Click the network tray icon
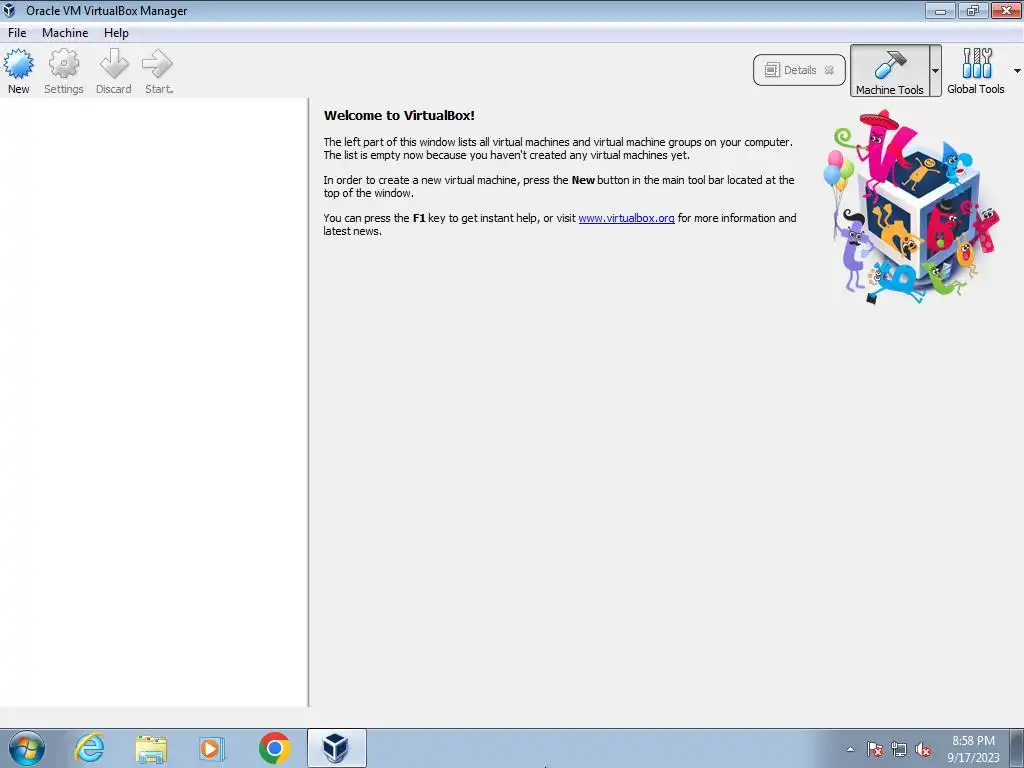This screenshot has width=1024, height=768. tap(899, 749)
